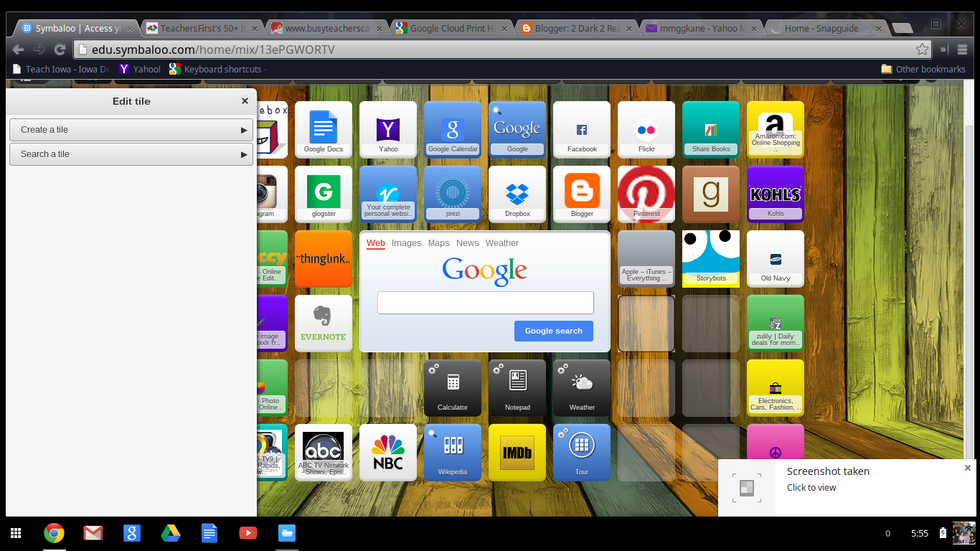This screenshot has height=551, width=980.
Task: Open the Evernote tile
Action: [323, 322]
